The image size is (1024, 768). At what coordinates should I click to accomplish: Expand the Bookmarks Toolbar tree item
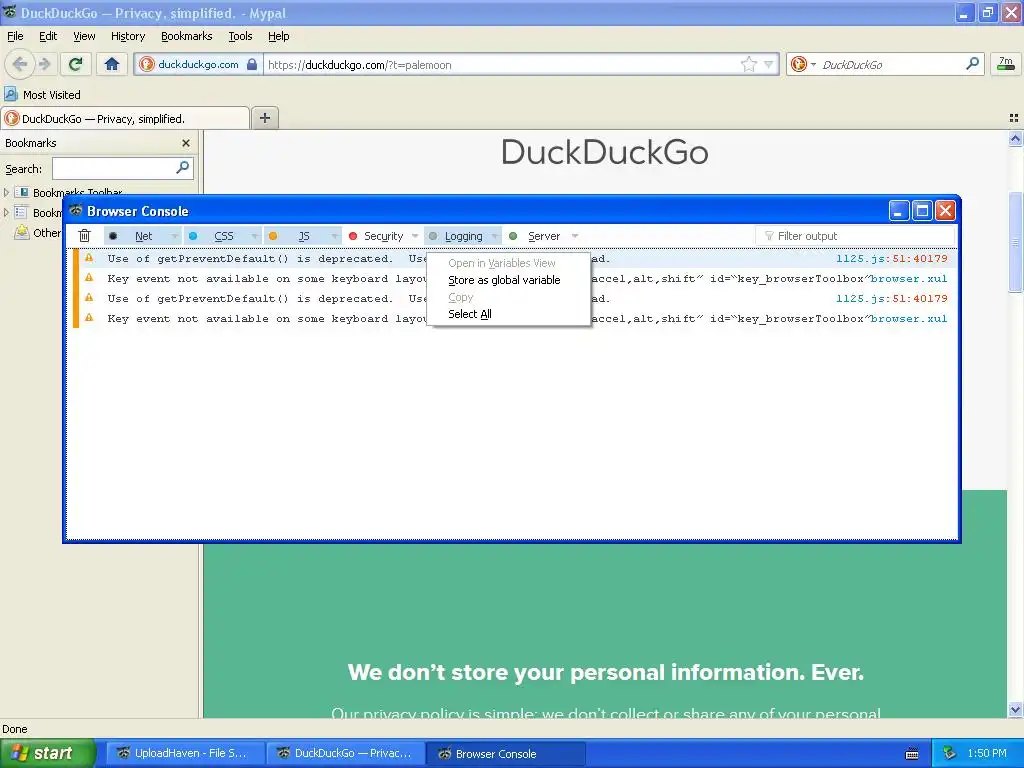click(x=7, y=193)
